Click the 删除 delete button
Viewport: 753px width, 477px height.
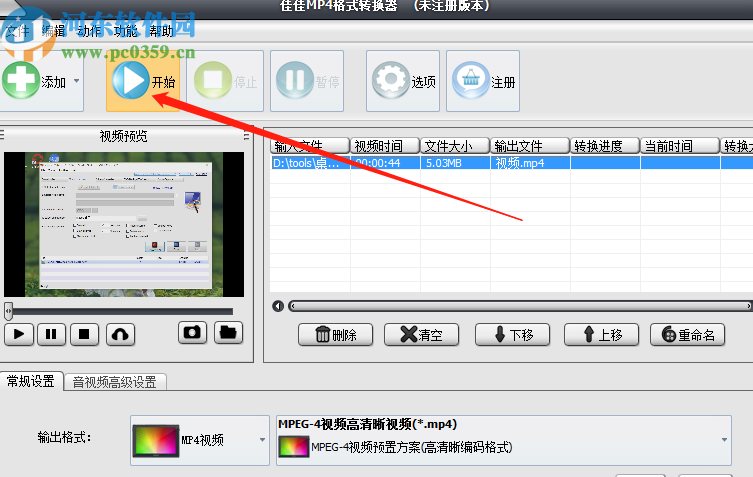[335, 334]
